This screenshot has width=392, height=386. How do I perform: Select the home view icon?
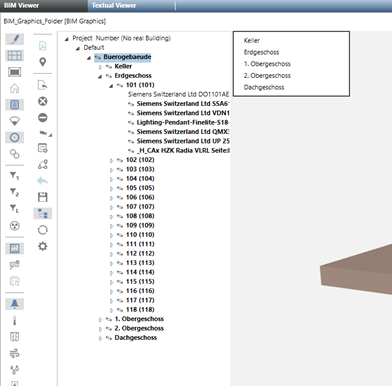click(14, 88)
